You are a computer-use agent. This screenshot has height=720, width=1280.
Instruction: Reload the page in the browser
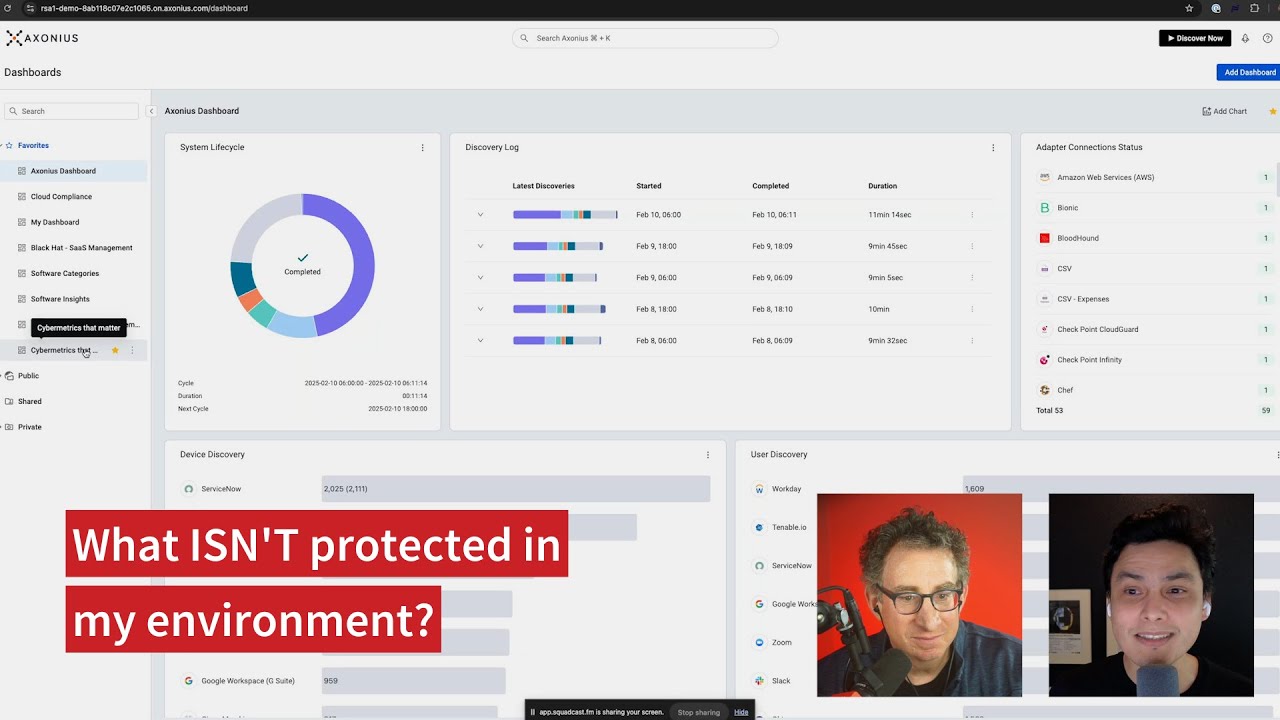pos(8,8)
